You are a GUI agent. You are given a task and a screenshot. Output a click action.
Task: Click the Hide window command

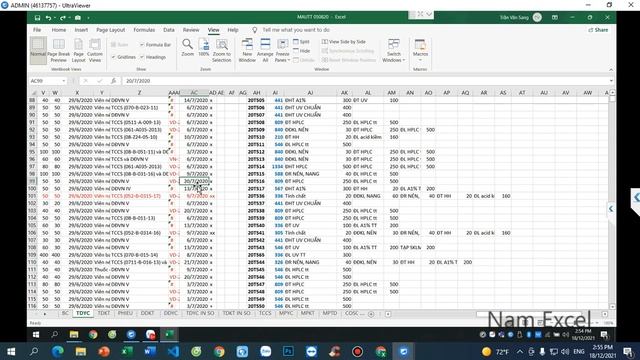pos(302,51)
